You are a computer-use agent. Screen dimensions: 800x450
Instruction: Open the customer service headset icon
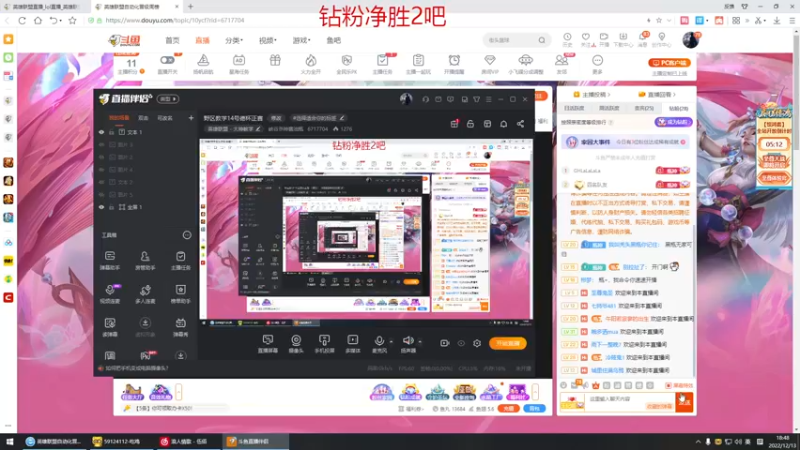pos(426,99)
